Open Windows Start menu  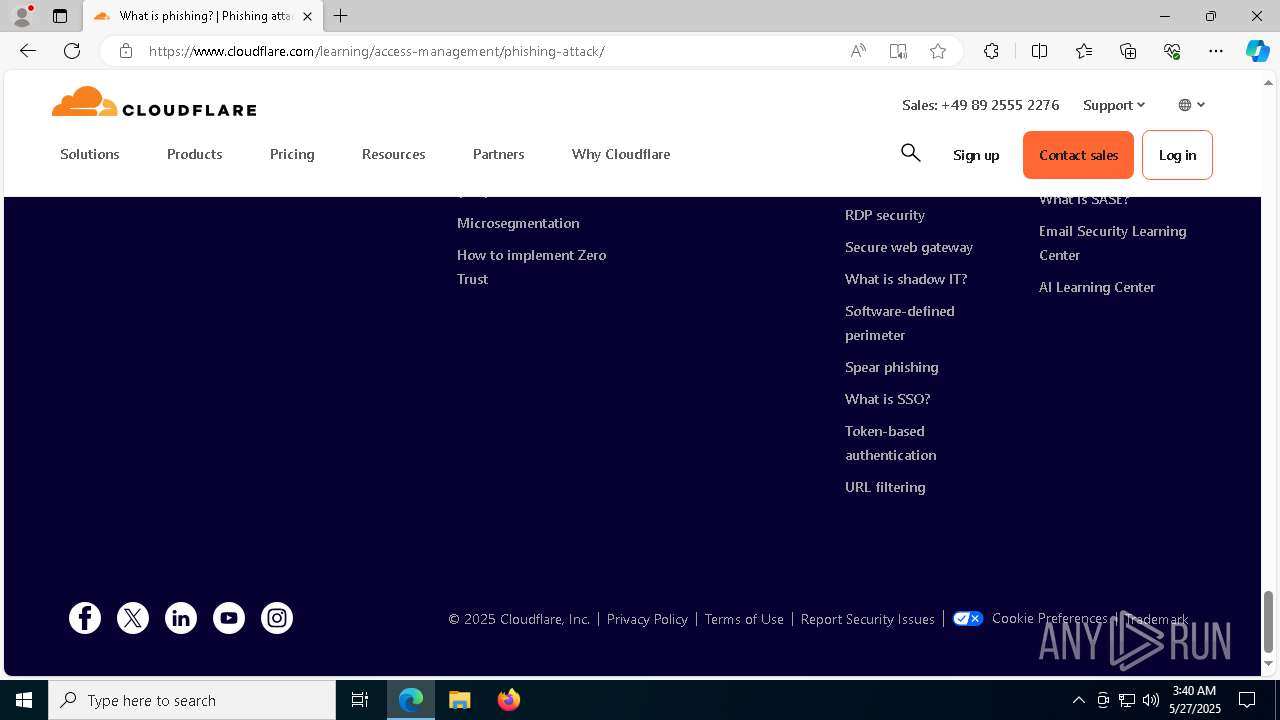click(x=24, y=700)
